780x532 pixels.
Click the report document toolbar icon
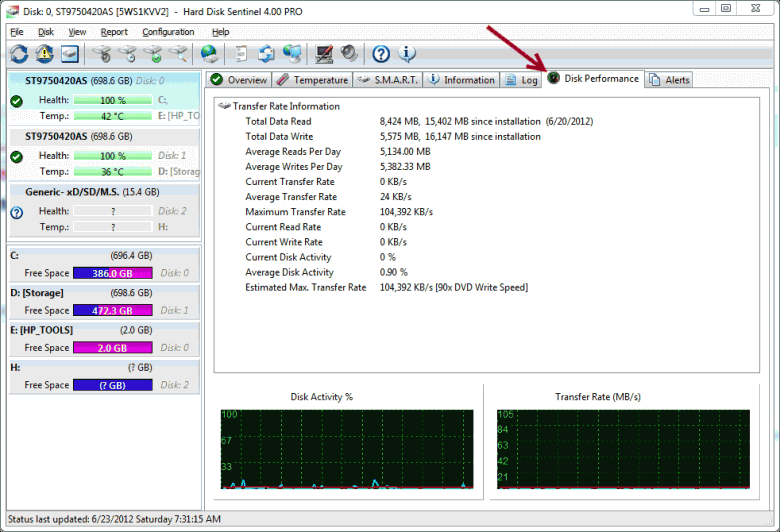tap(241, 54)
